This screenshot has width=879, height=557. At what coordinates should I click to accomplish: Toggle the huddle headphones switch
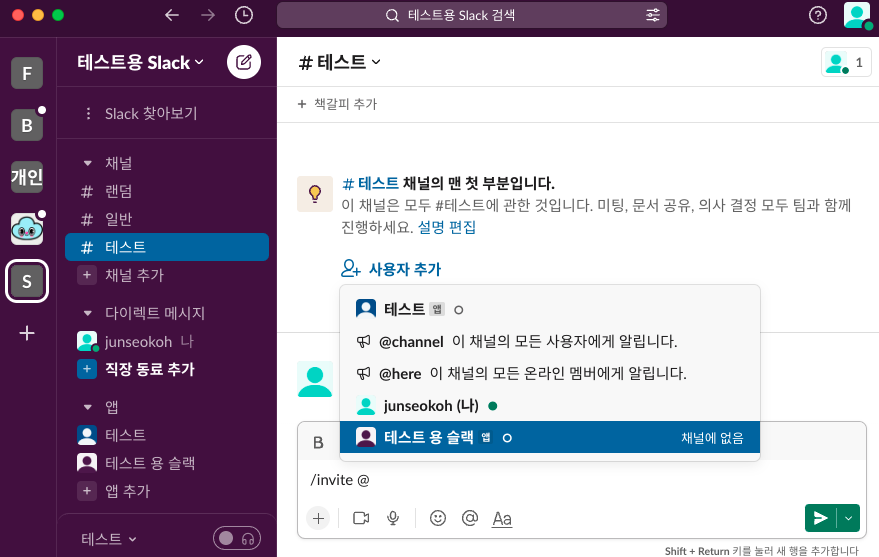[237, 539]
